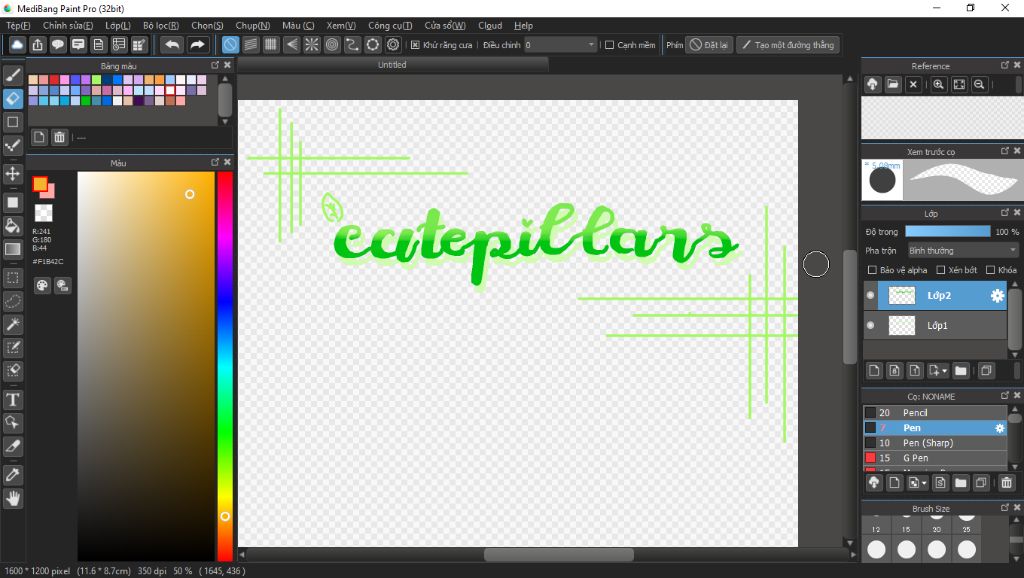This screenshot has height=578, width=1024.
Task: Click the brush preview thumbnail circle
Action: click(x=882, y=180)
